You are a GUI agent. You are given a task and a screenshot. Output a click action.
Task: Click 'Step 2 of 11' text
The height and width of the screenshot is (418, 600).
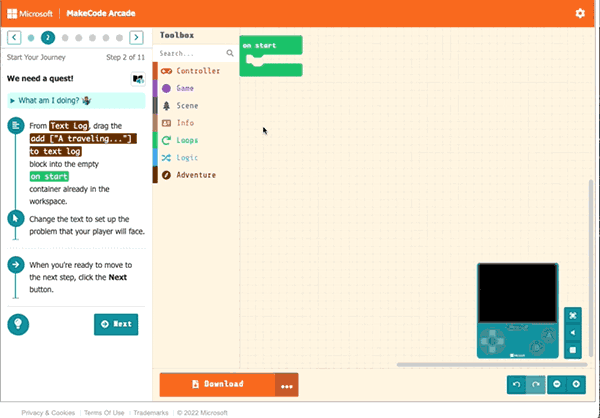tap(126, 57)
